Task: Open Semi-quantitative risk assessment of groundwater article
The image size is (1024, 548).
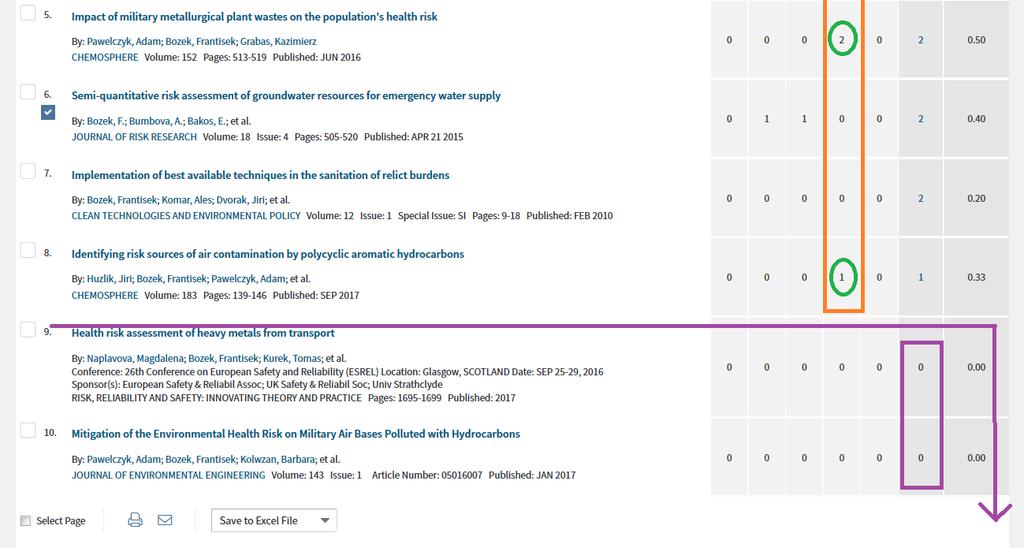Action: [x=286, y=96]
